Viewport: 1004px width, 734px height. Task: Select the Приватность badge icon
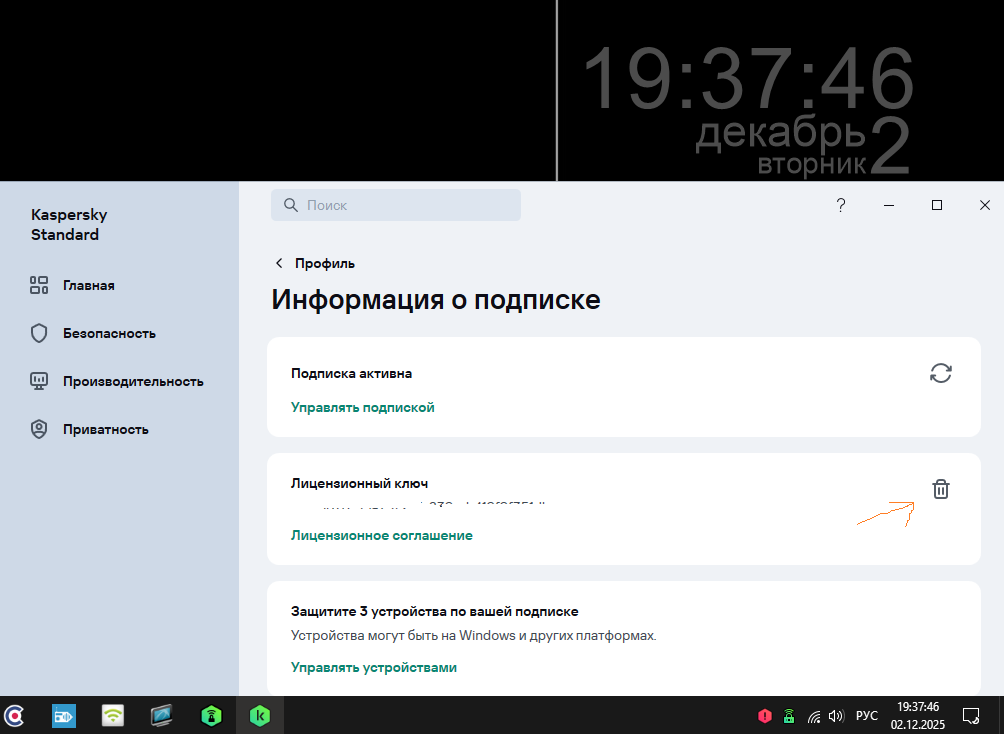click(39, 429)
